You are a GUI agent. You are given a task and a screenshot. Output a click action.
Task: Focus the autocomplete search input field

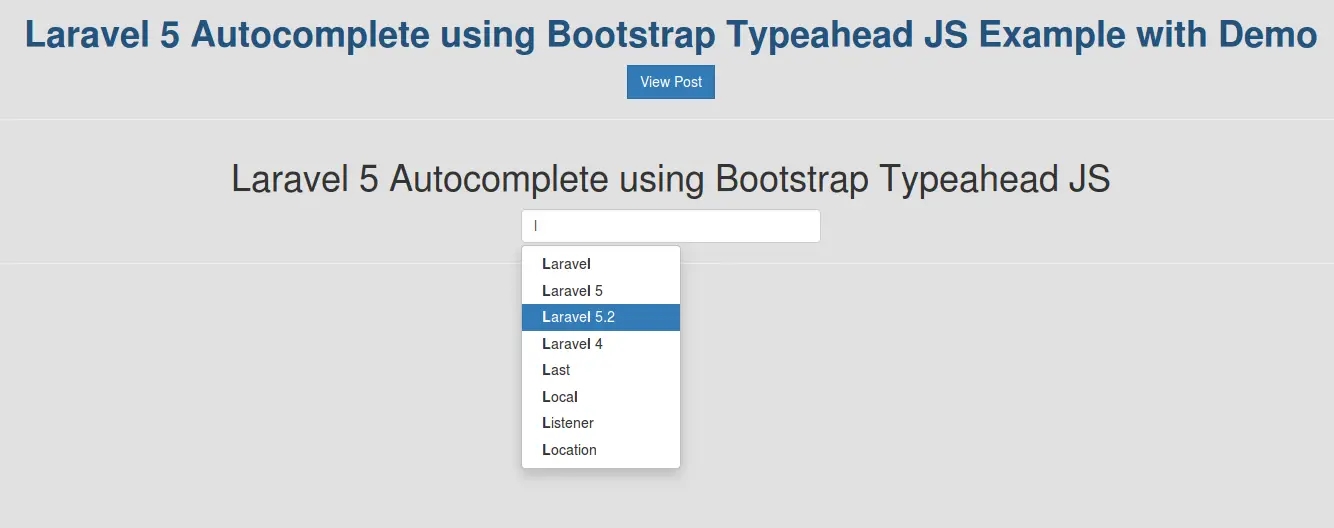(x=670, y=226)
